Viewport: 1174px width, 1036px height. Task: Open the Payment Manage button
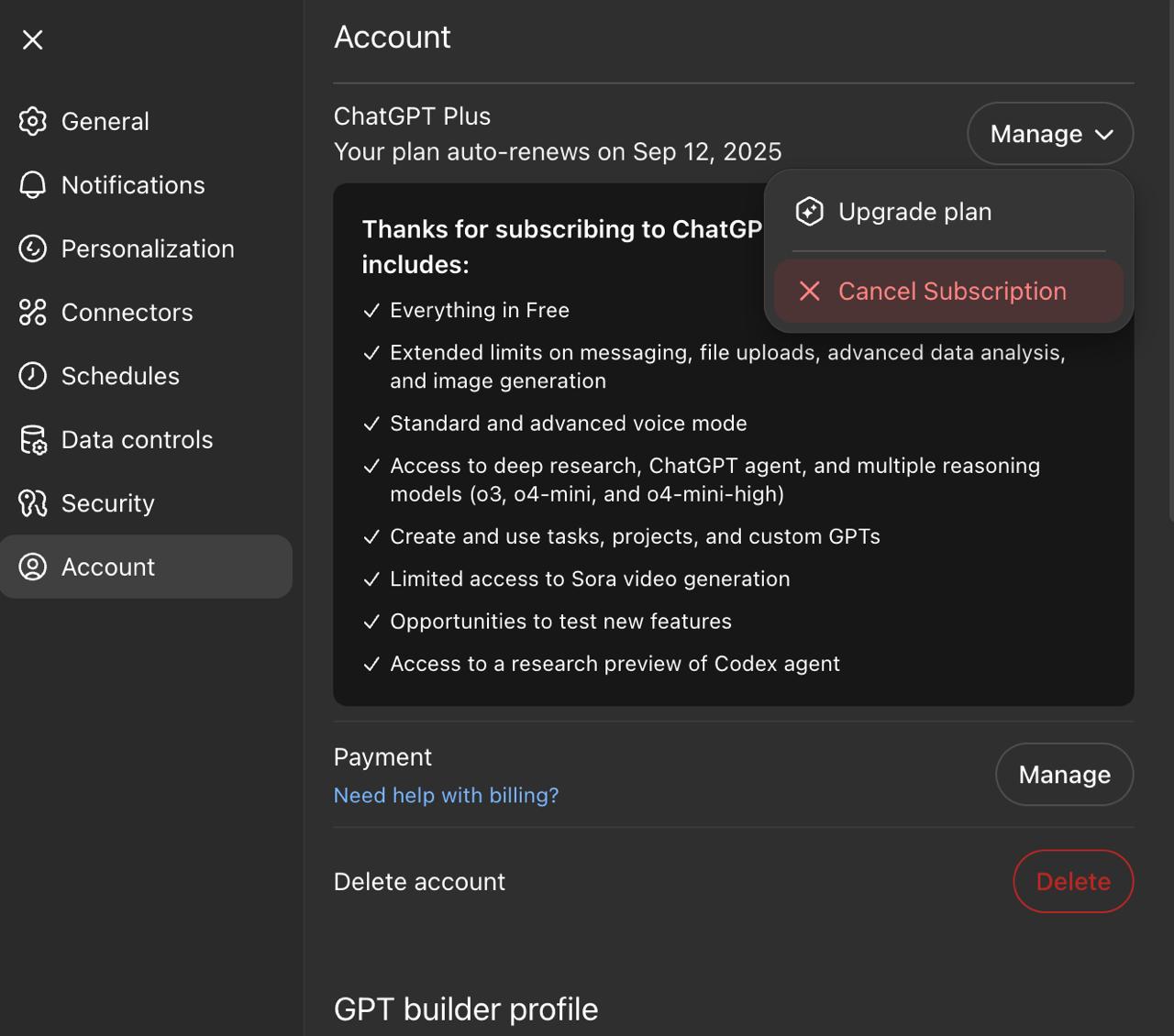pos(1065,775)
